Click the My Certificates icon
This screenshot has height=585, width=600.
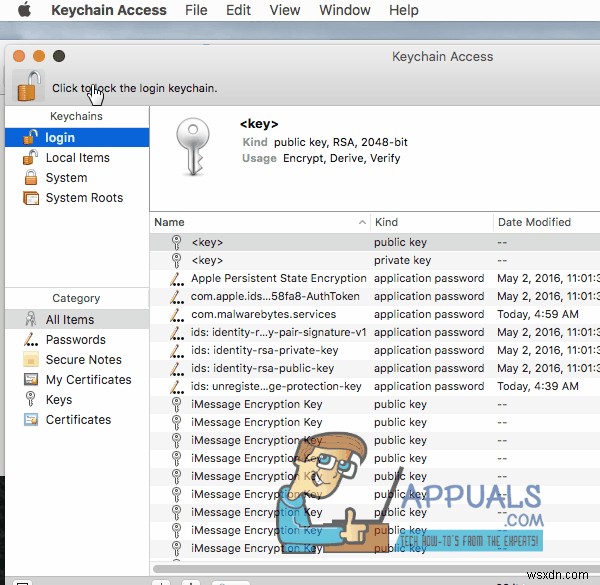[x=31, y=380]
